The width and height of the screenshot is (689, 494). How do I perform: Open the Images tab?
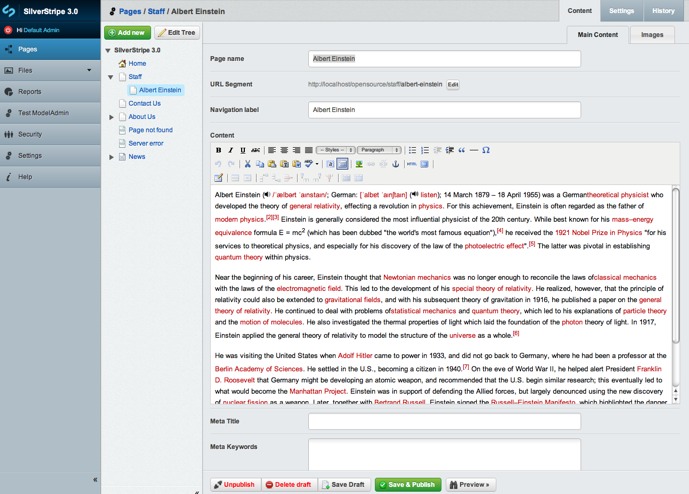pyautogui.click(x=651, y=35)
